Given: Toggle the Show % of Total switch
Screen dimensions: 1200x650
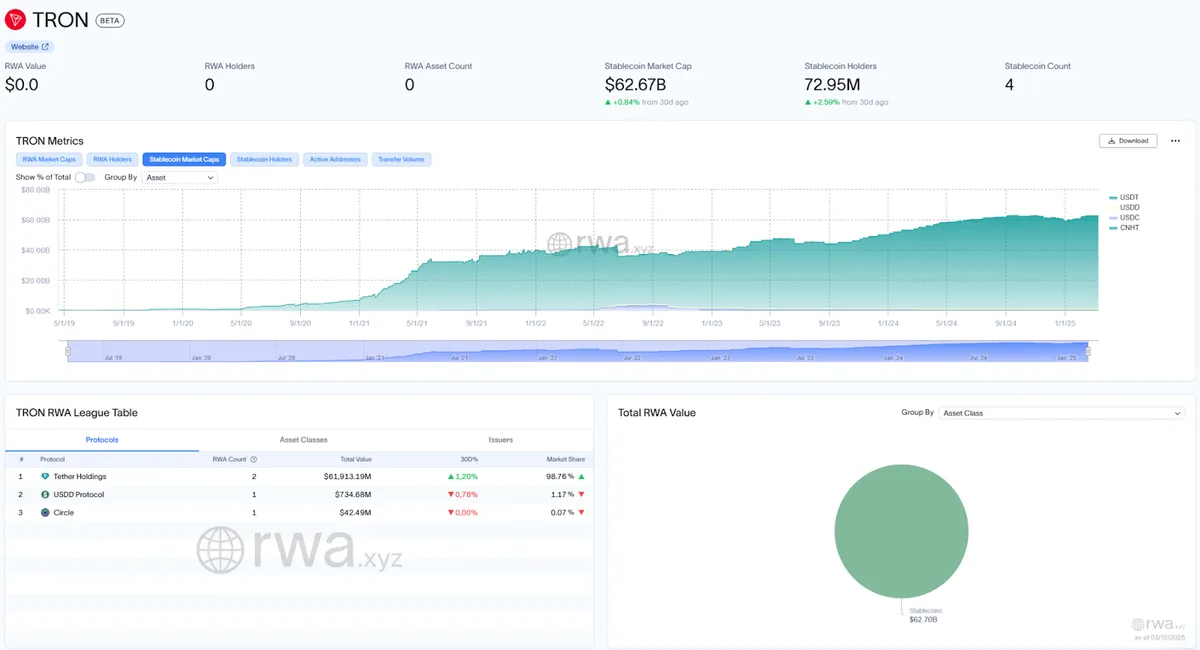Looking at the screenshot, I should [85, 177].
